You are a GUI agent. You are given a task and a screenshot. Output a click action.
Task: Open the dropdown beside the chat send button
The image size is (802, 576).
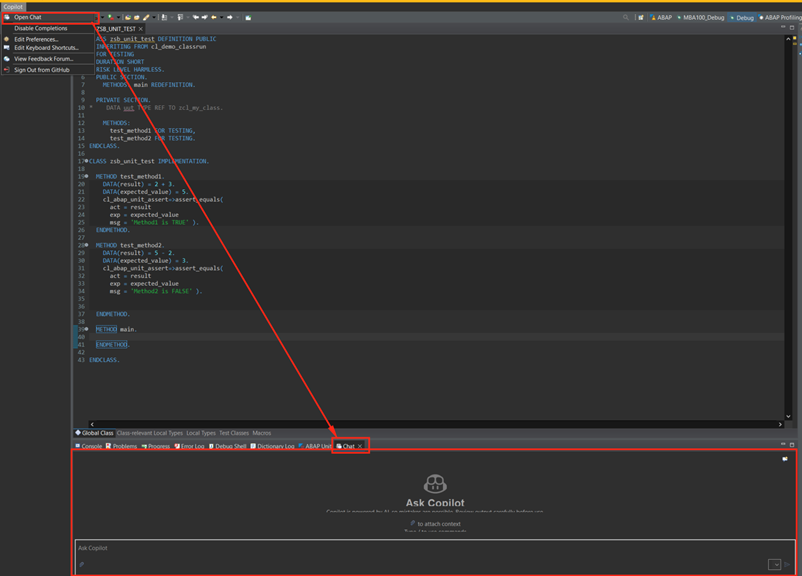pyautogui.click(x=774, y=564)
